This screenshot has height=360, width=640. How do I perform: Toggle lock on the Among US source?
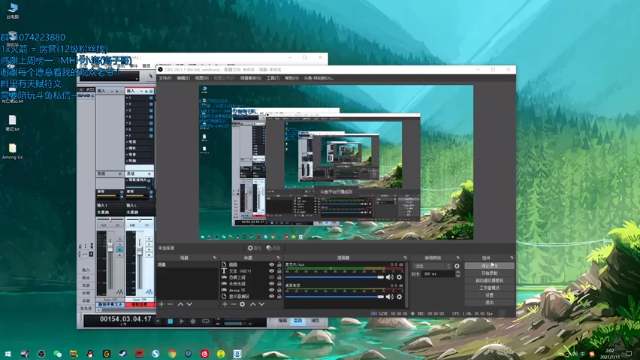pyautogui.click(x=279, y=290)
